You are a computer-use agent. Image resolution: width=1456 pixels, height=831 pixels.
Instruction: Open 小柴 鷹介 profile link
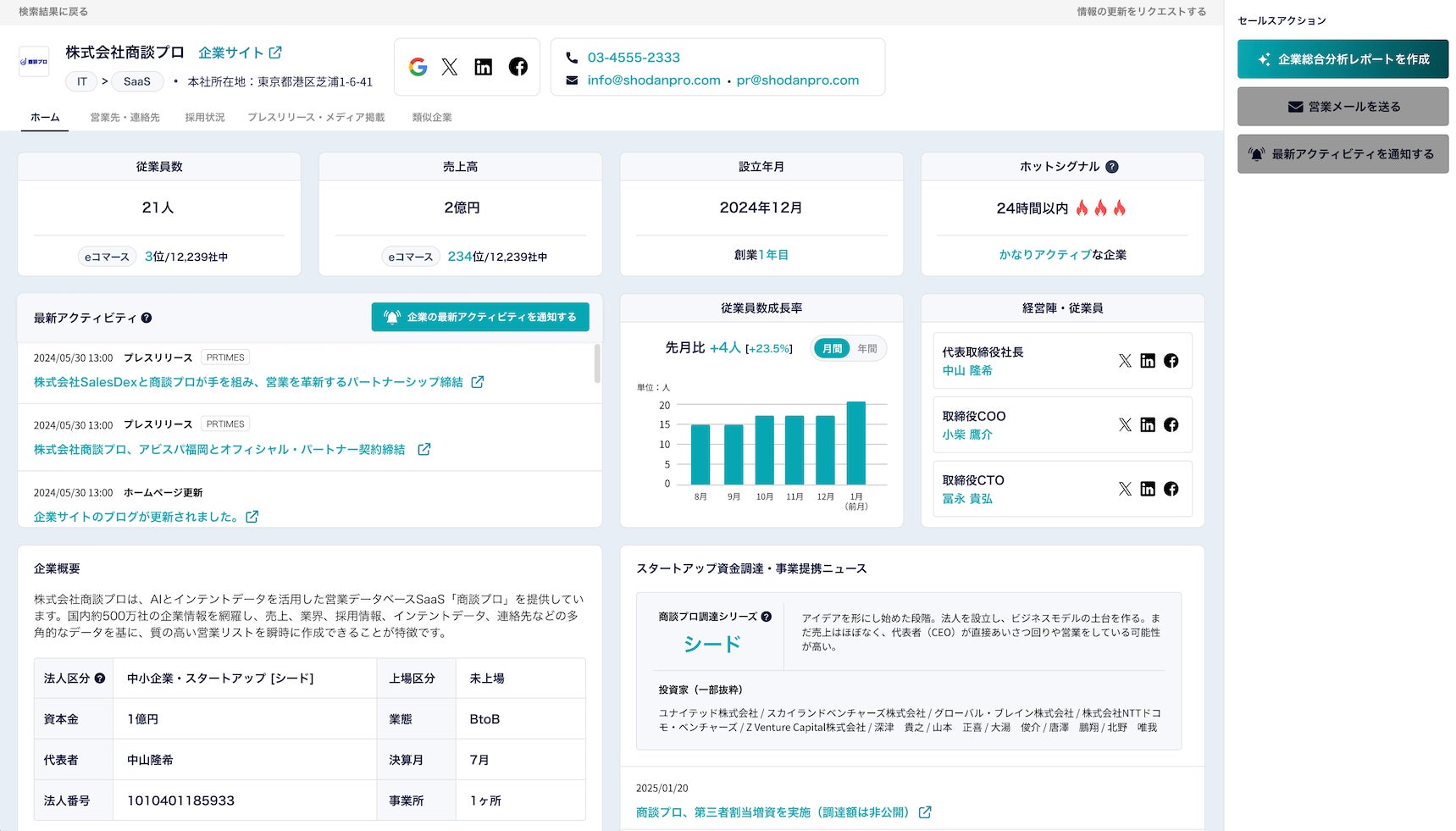point(967,435)
